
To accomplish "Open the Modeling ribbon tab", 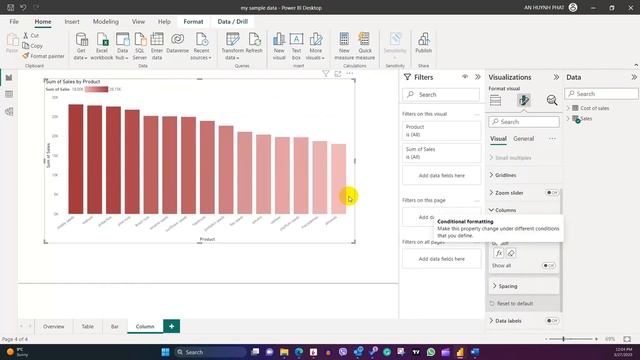I will [106, 22].
